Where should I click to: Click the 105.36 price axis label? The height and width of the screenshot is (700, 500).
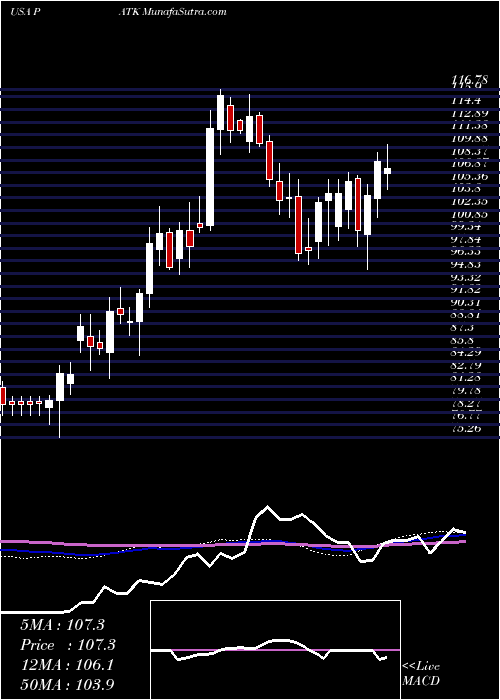470,177
